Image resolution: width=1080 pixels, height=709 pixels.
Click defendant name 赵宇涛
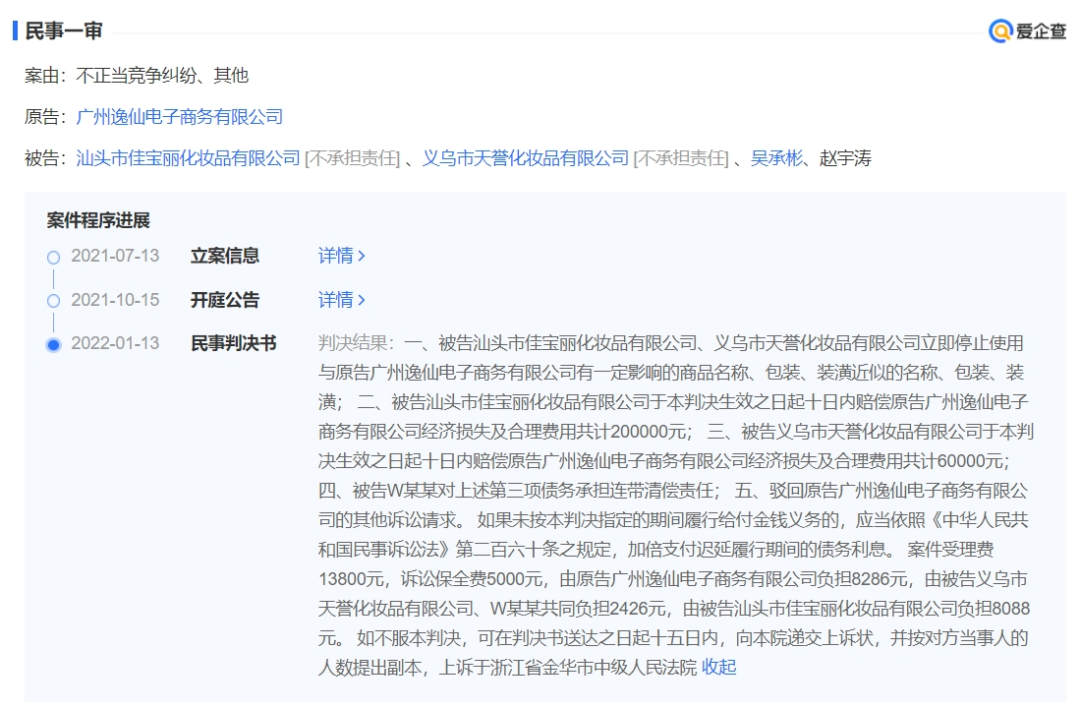coord(845,158)
